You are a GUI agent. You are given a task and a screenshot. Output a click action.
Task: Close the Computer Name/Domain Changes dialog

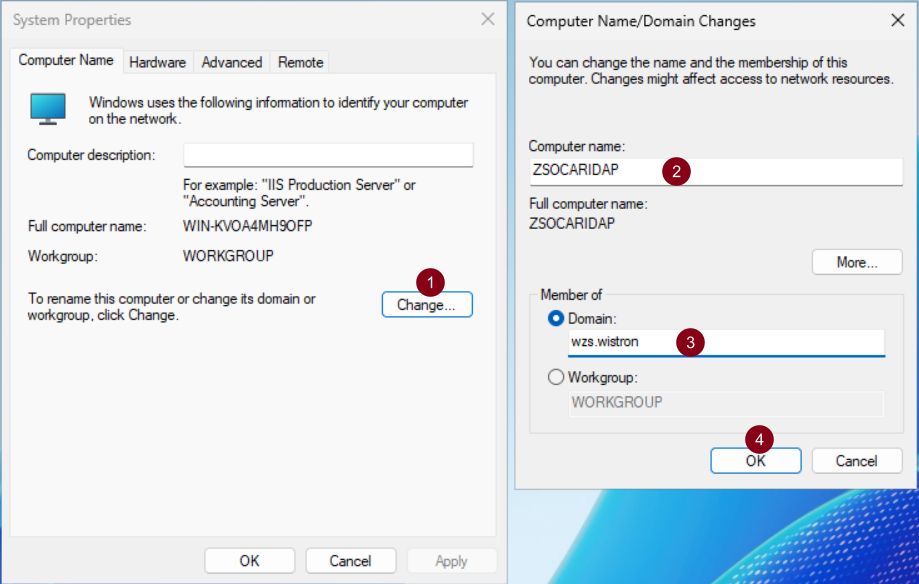click(x=897, y=20)
